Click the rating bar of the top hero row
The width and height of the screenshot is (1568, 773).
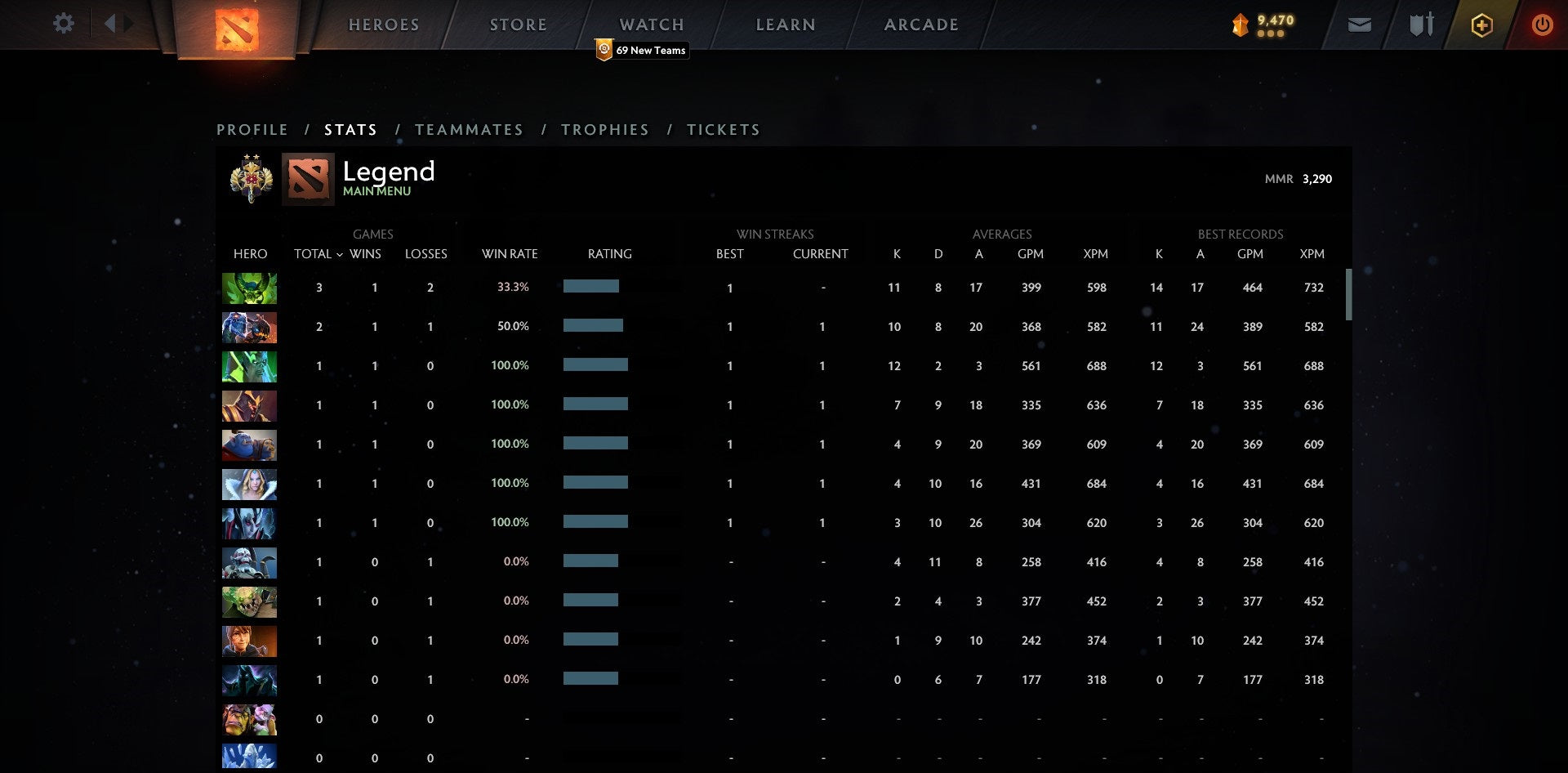click(x=590, y=287)
